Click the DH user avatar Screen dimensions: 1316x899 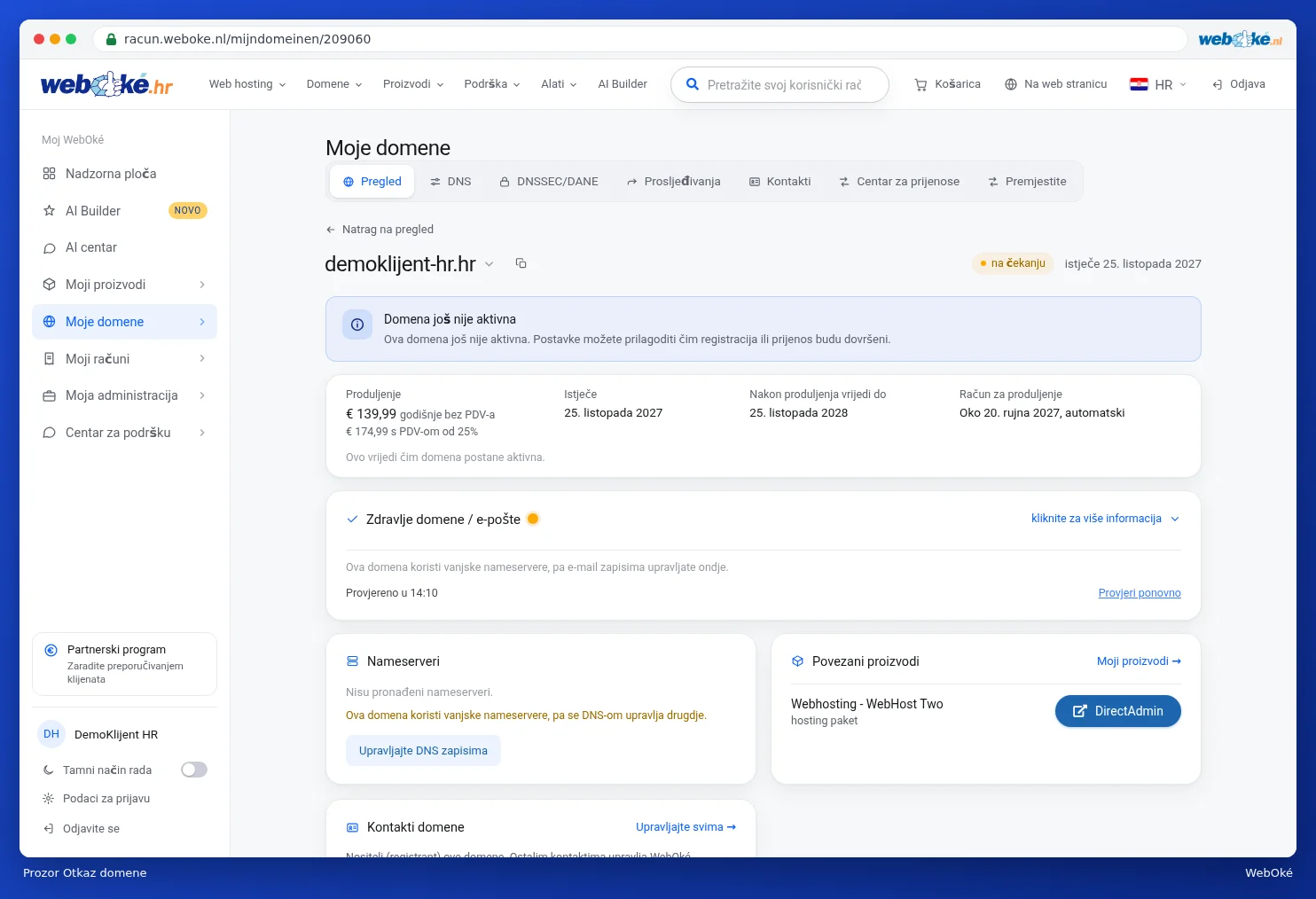pos(51,734)
